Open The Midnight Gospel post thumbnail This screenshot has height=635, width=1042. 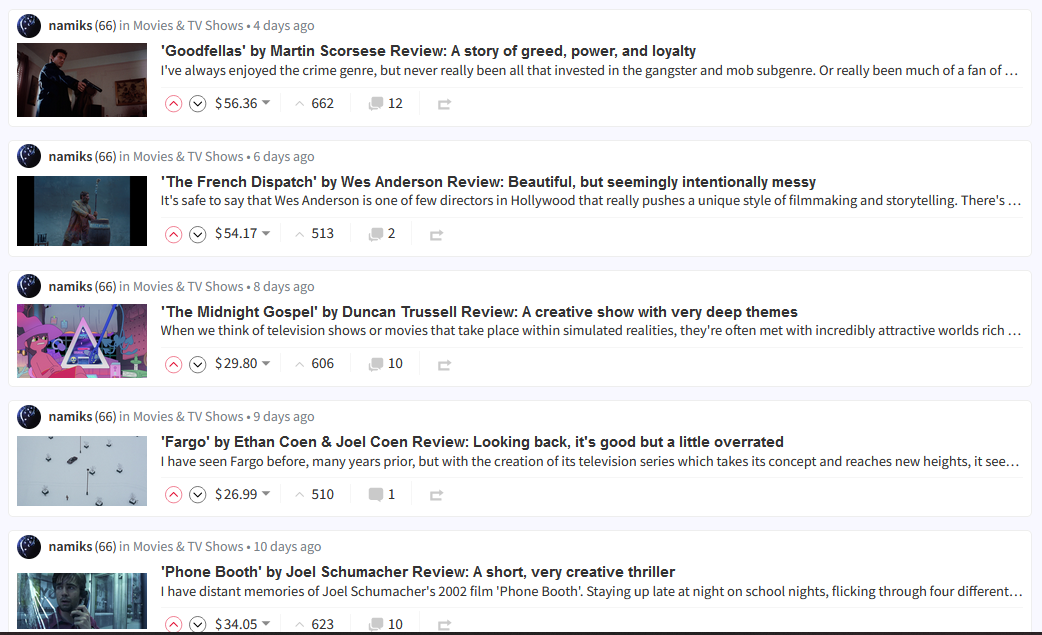click(x=82, y=341)
